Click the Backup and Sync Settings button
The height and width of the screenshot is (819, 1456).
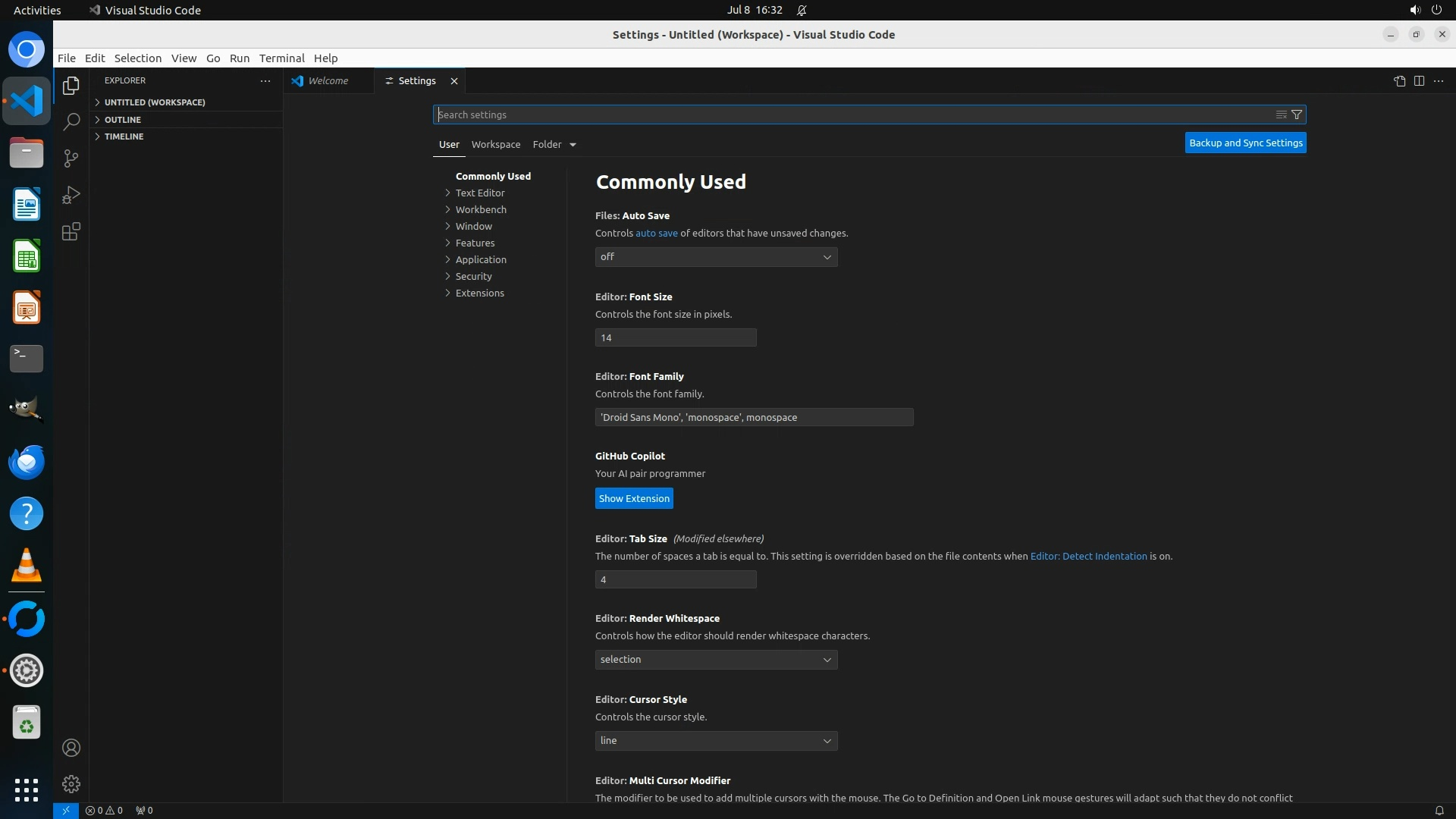tap(1245, 143)
